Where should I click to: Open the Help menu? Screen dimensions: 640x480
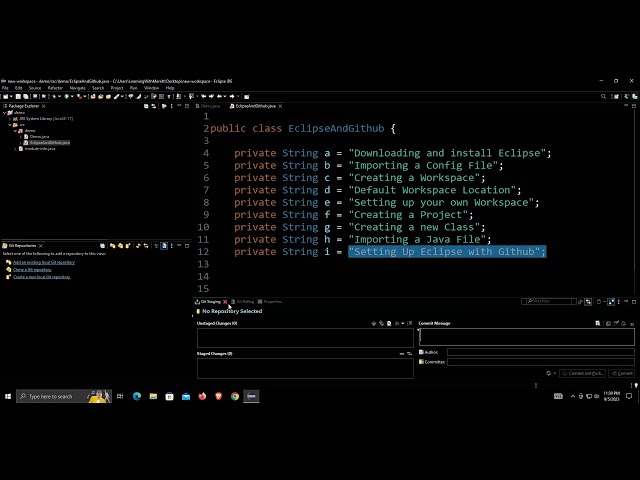170,88
